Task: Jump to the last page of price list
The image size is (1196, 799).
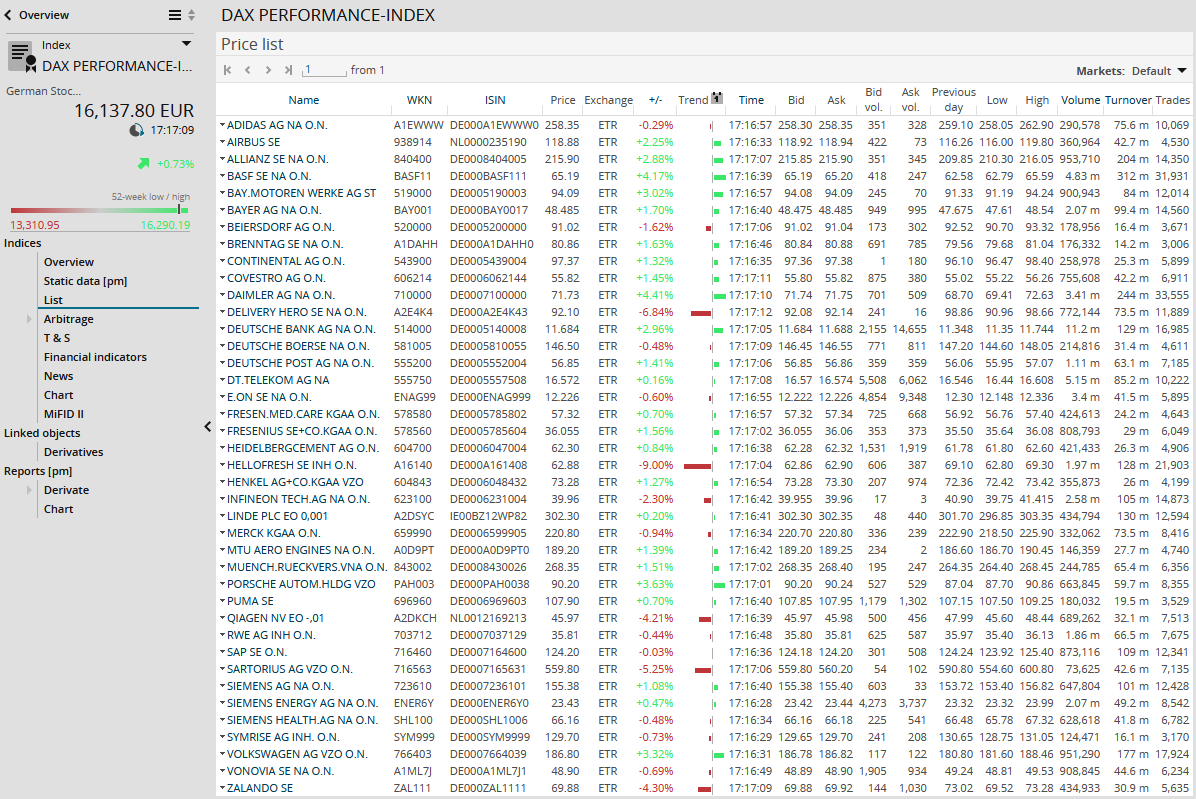Action: click(288, 70)
